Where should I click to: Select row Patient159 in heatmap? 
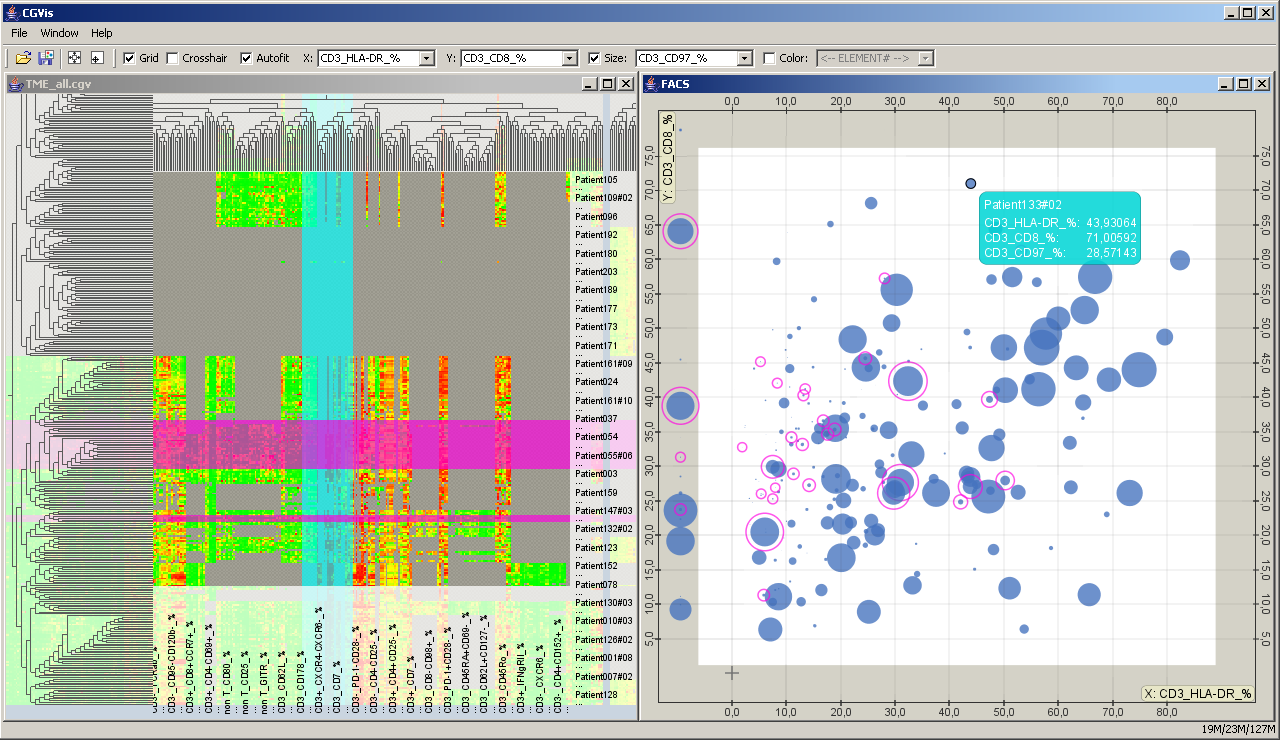[x=595, y=493]
